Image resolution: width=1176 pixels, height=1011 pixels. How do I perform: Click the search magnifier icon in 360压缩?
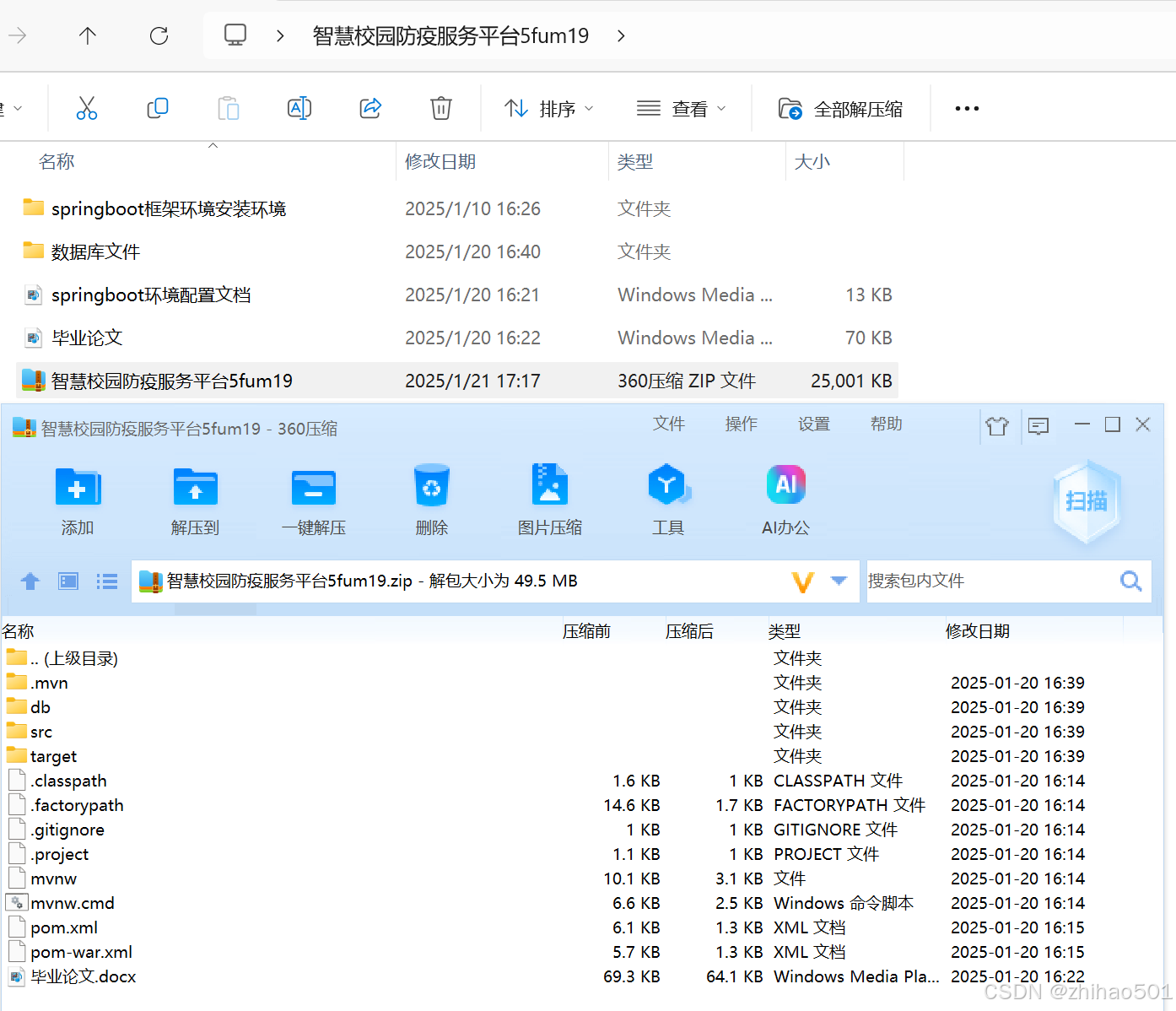point(1131,581)
